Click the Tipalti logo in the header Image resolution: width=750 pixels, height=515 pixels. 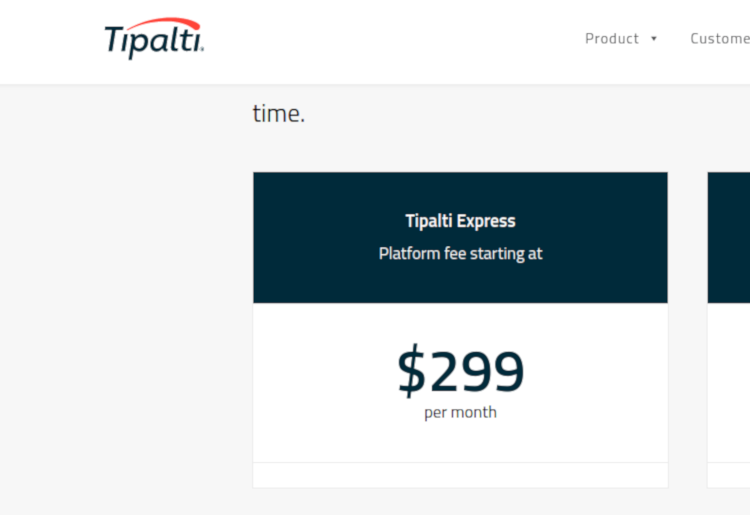tap(154, 40)
